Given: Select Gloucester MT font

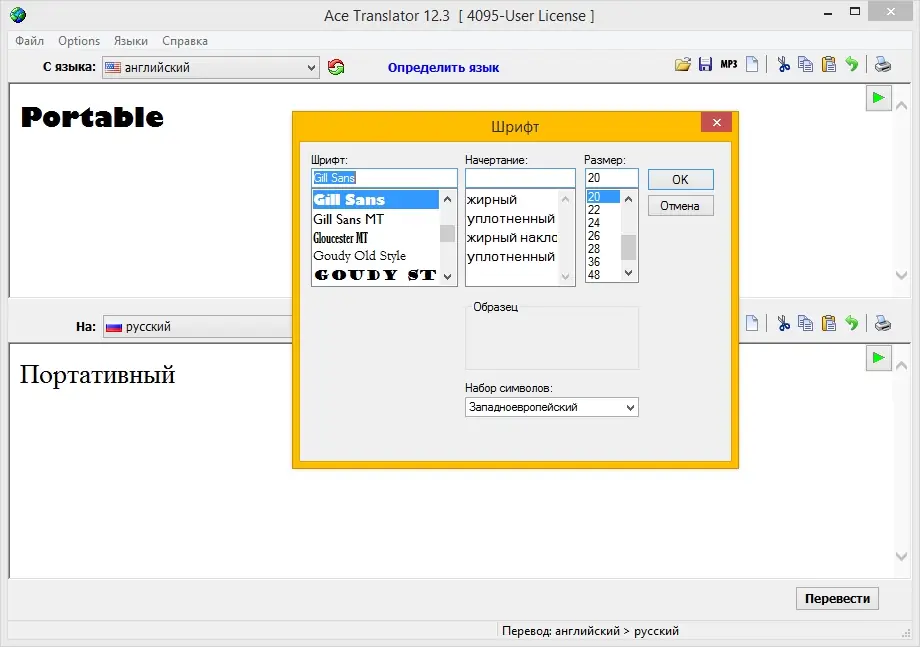Looking at the screenshot, I should pyautogui.click(x=376, y=238).
